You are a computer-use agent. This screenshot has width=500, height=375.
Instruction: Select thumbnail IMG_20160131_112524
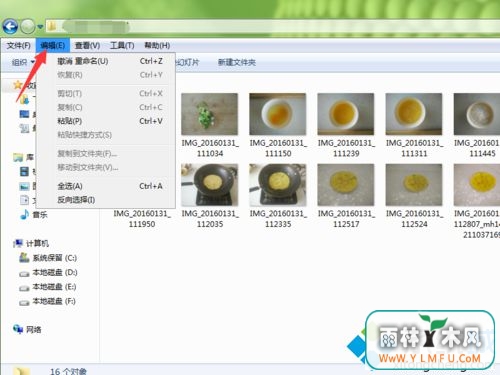(x=414, y=185)
